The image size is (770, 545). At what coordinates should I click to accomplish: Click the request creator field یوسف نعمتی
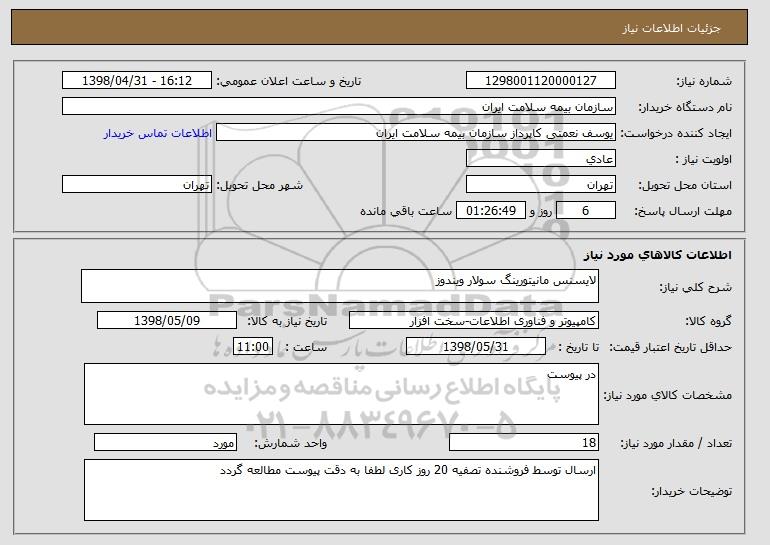coord(416,133)
